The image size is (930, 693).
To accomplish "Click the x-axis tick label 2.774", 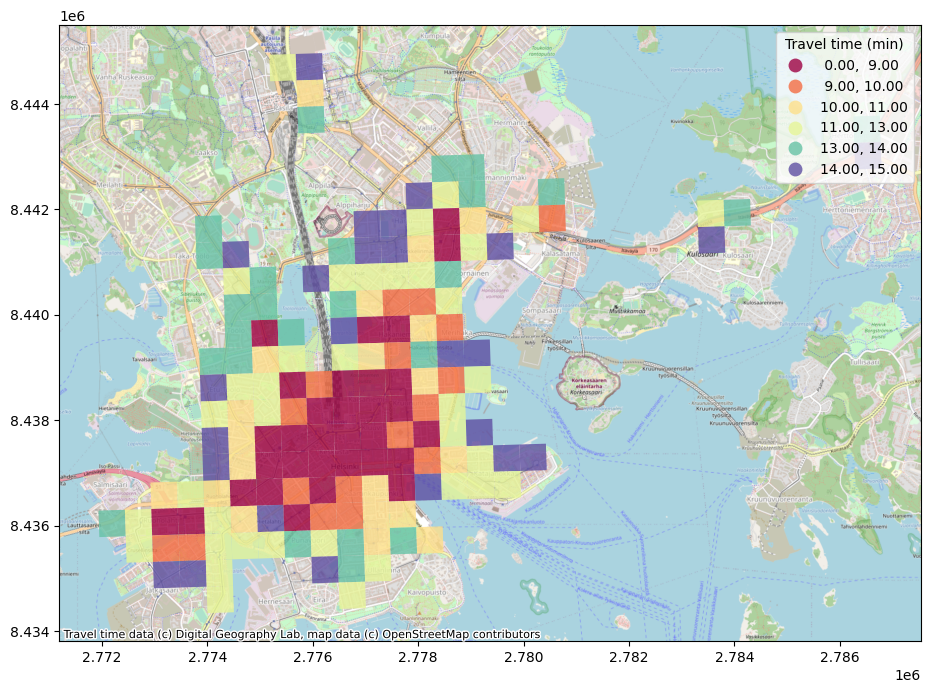I will point(208,657).
